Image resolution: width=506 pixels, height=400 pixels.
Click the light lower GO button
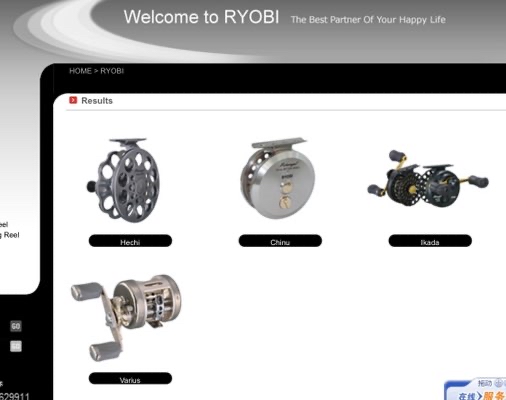[x=16, y=346]
